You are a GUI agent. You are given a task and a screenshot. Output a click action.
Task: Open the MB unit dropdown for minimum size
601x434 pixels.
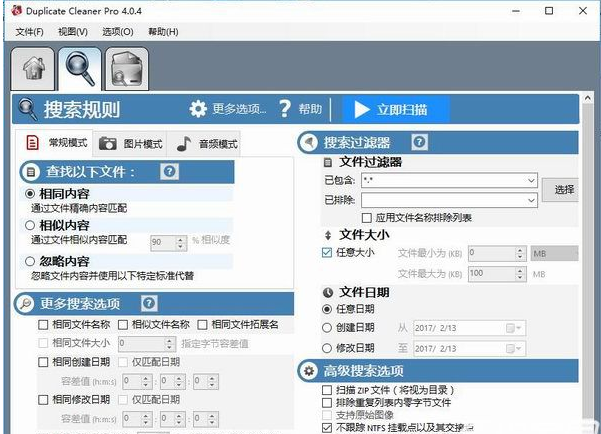click(x=555, y=253)
